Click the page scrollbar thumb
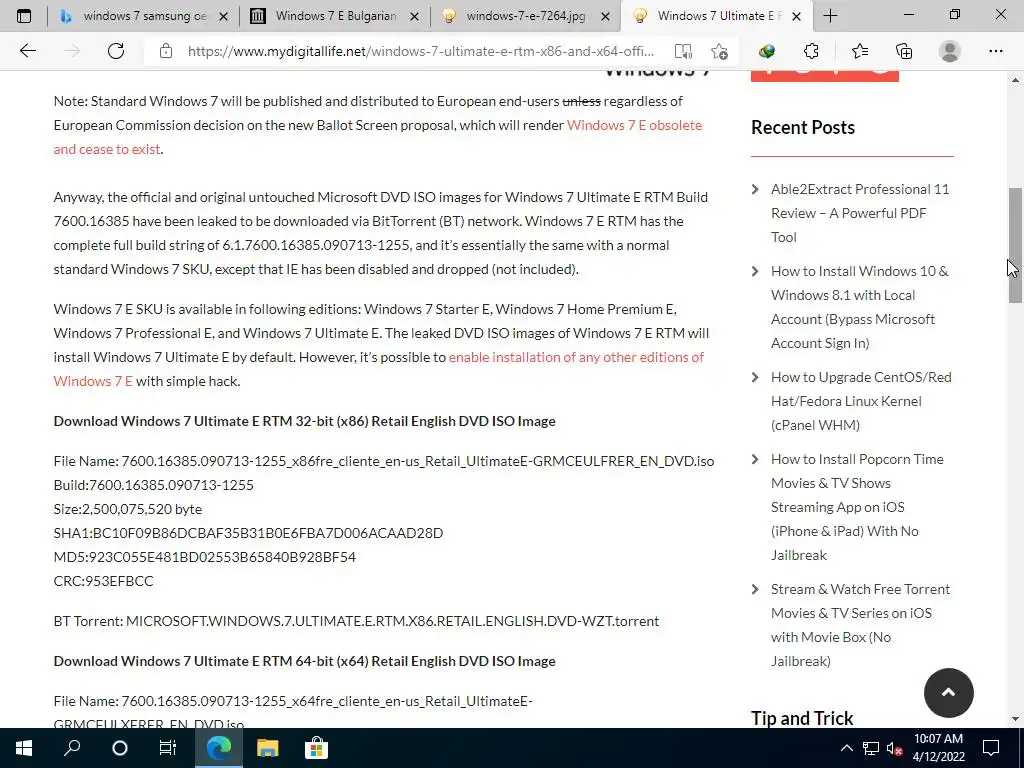Screen dimensions: 1024x768 [1015, 245]
